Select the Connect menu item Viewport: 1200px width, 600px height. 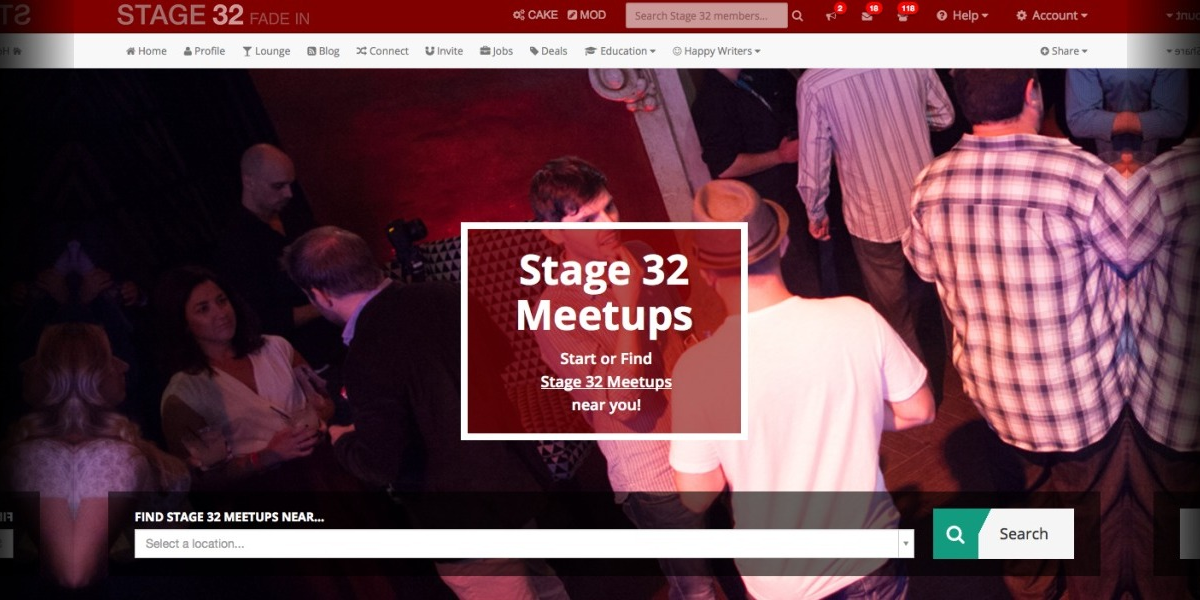click(x=382, y=51)
